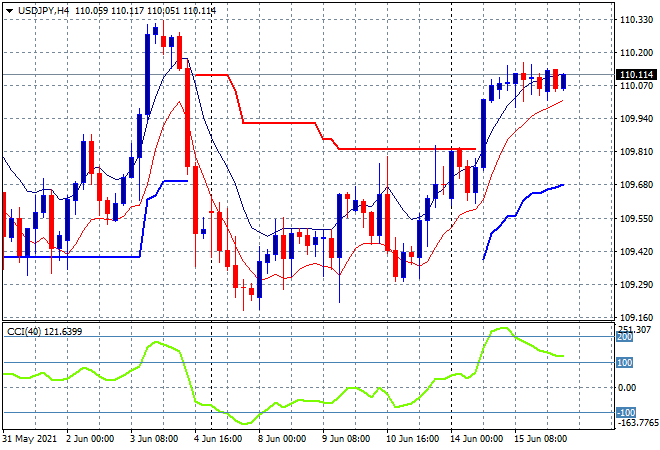Click the CCI -100 level label

click(625, 413)
